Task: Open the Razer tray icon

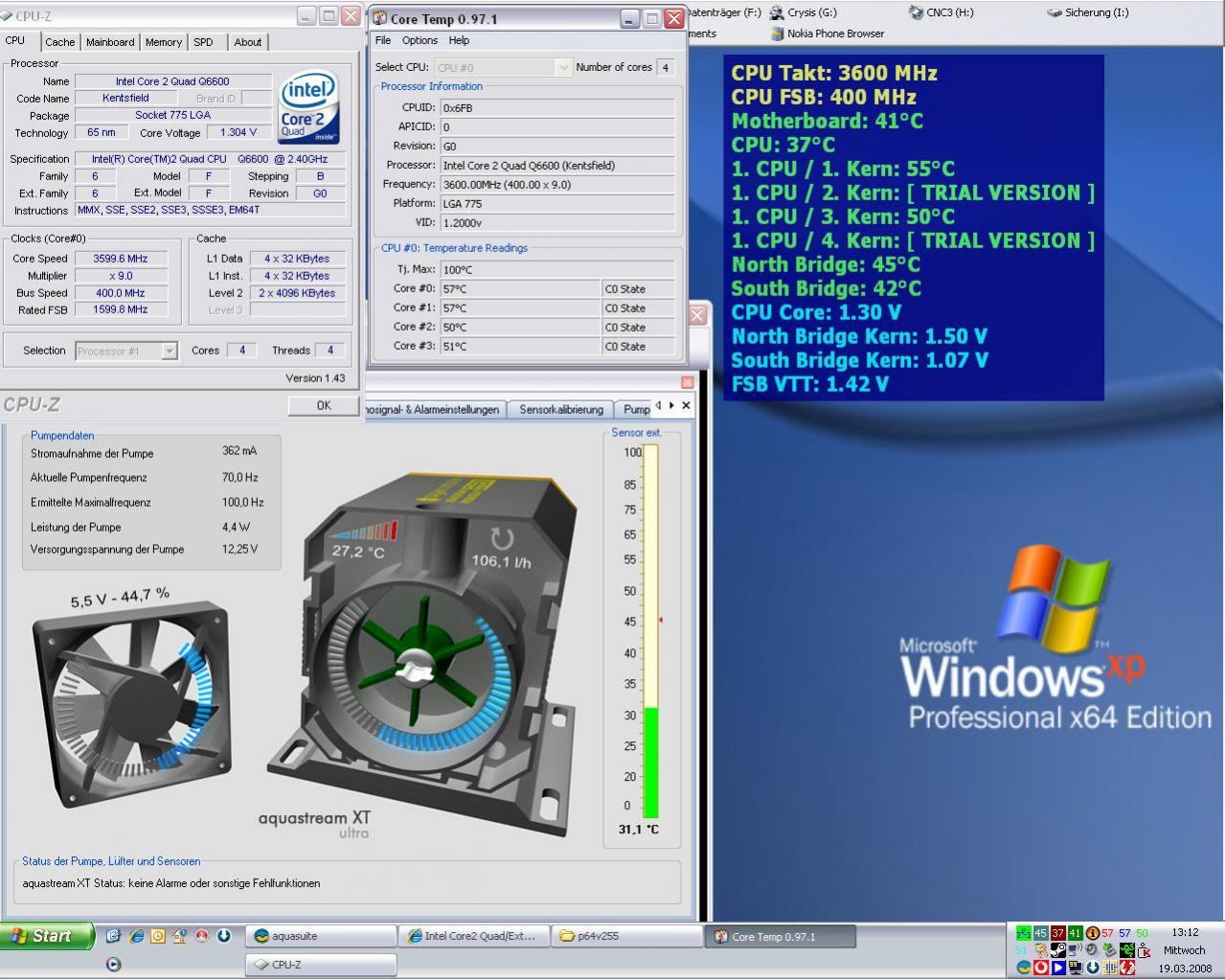Action: pos(1127,950)
